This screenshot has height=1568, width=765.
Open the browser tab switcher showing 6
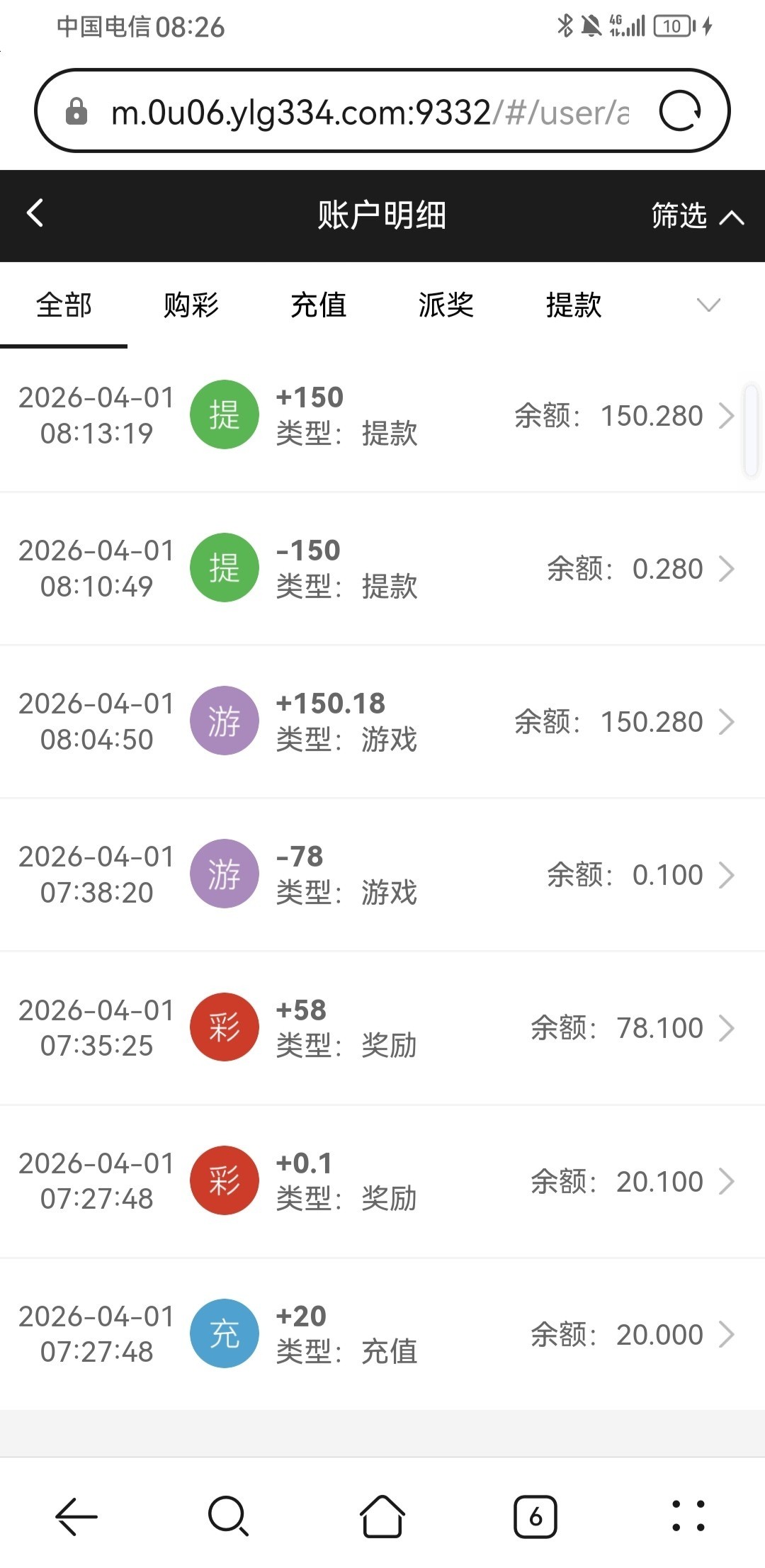(x=535, y=1517)
